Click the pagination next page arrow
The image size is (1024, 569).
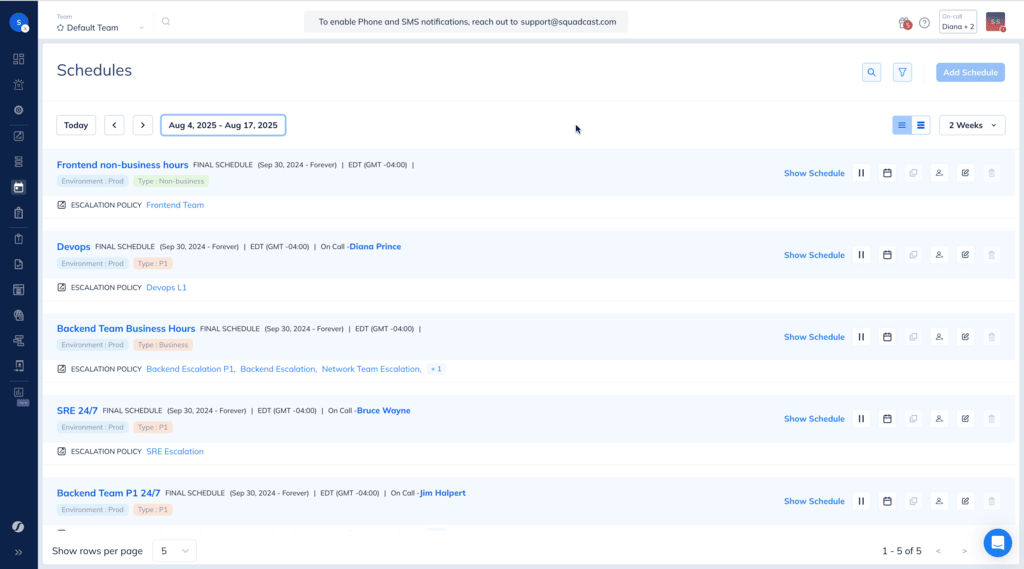point(964,551)
